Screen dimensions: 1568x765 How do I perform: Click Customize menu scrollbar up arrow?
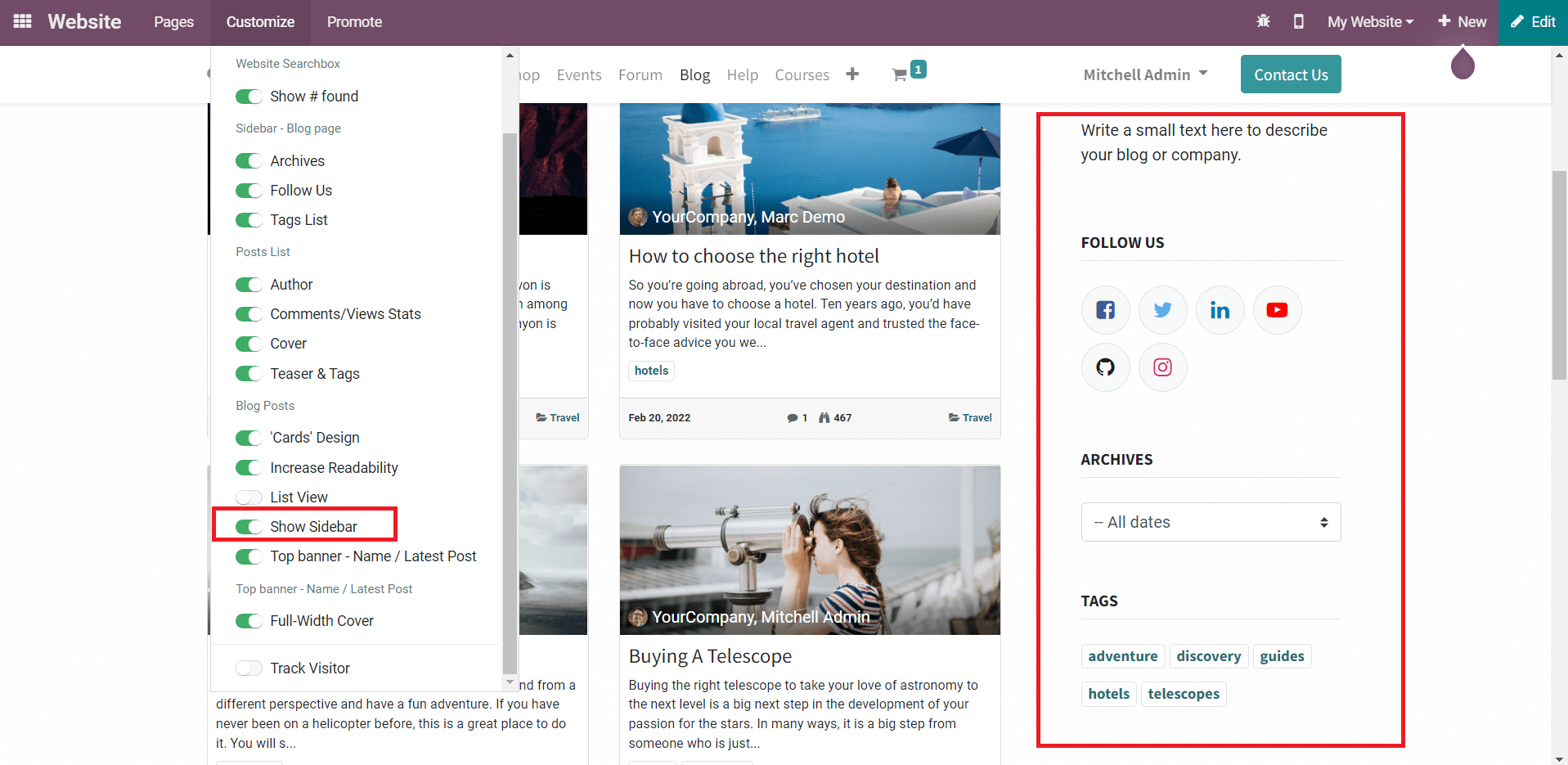pos(510,56)
